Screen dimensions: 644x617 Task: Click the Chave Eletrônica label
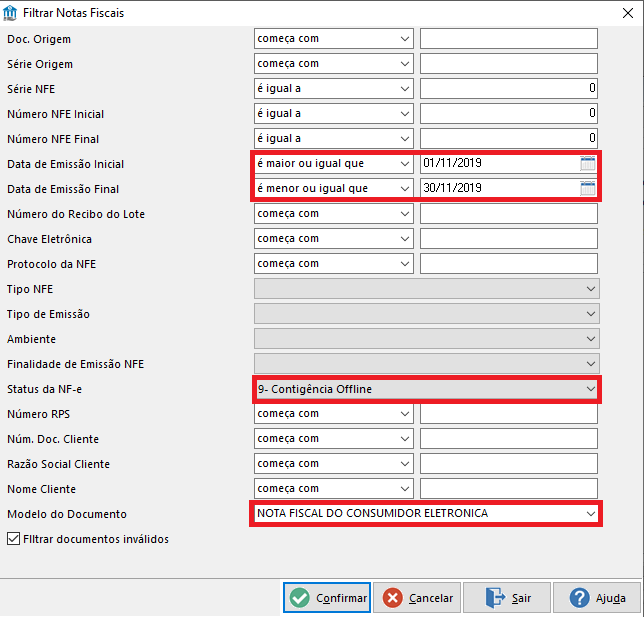(49, 239)
